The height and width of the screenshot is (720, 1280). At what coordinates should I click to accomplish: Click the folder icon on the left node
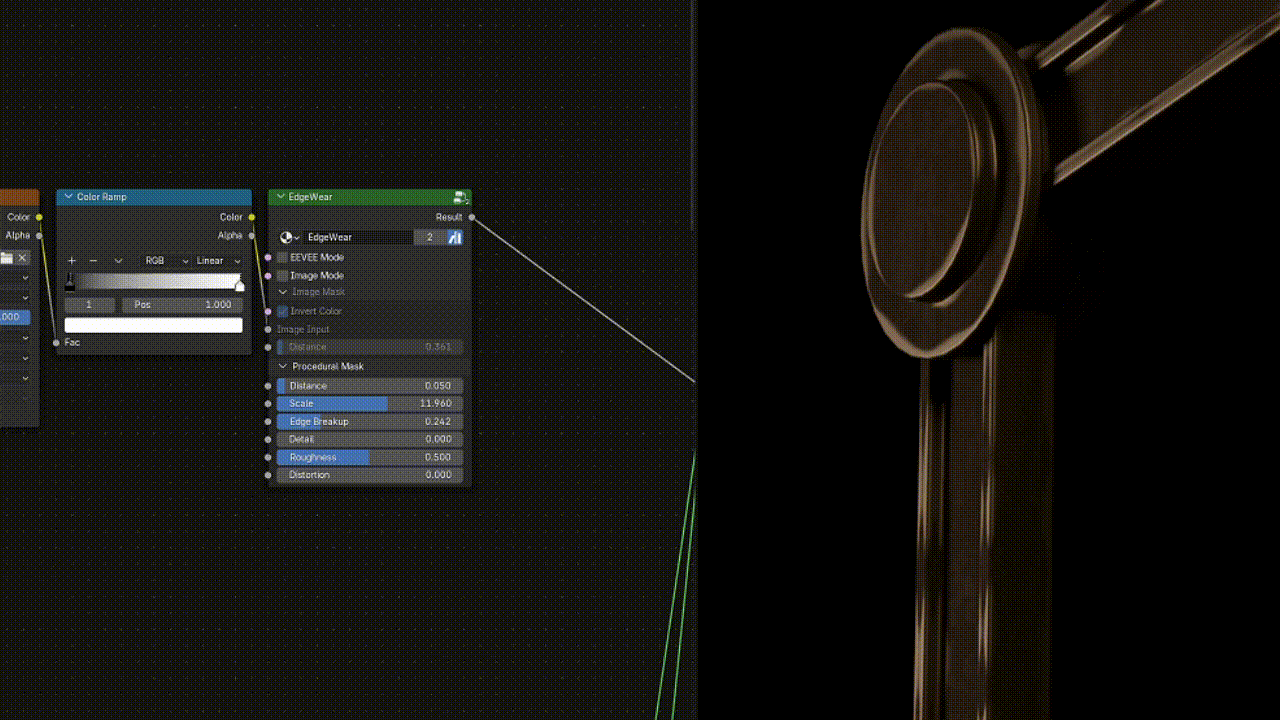(6, 258)
